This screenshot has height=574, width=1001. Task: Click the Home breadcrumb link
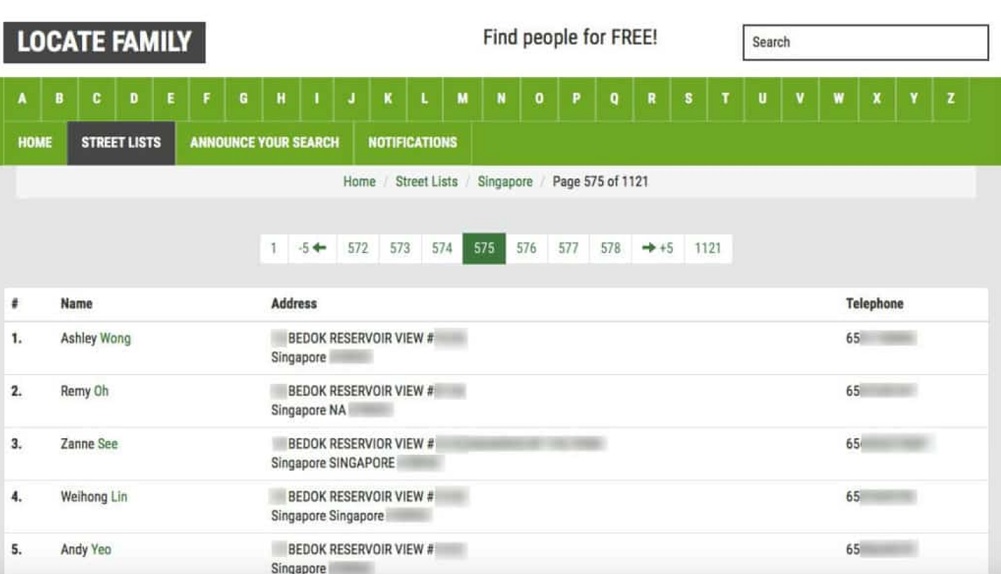point(359,182)
